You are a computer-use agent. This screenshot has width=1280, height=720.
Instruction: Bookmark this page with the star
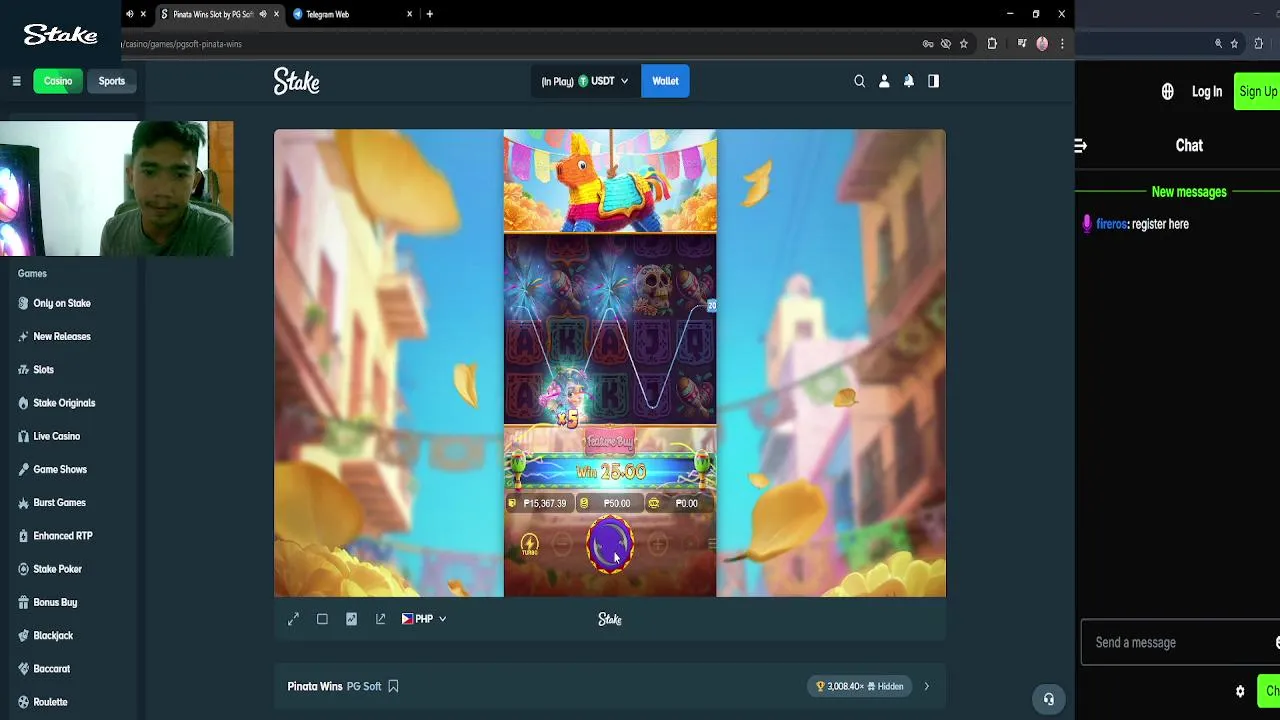(964, 44)
